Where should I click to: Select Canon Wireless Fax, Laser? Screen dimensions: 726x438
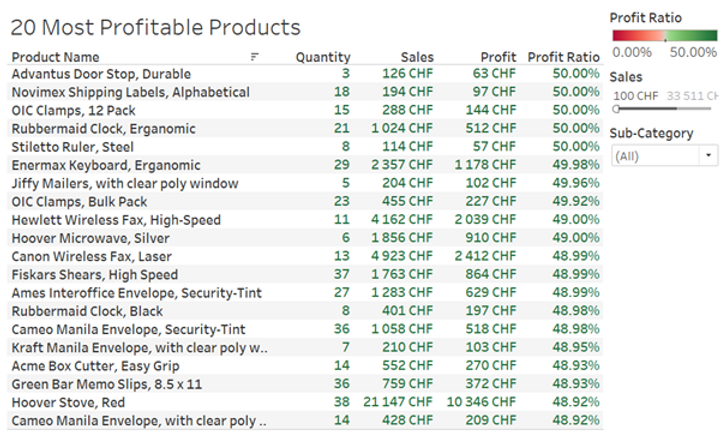click(91, 256)
